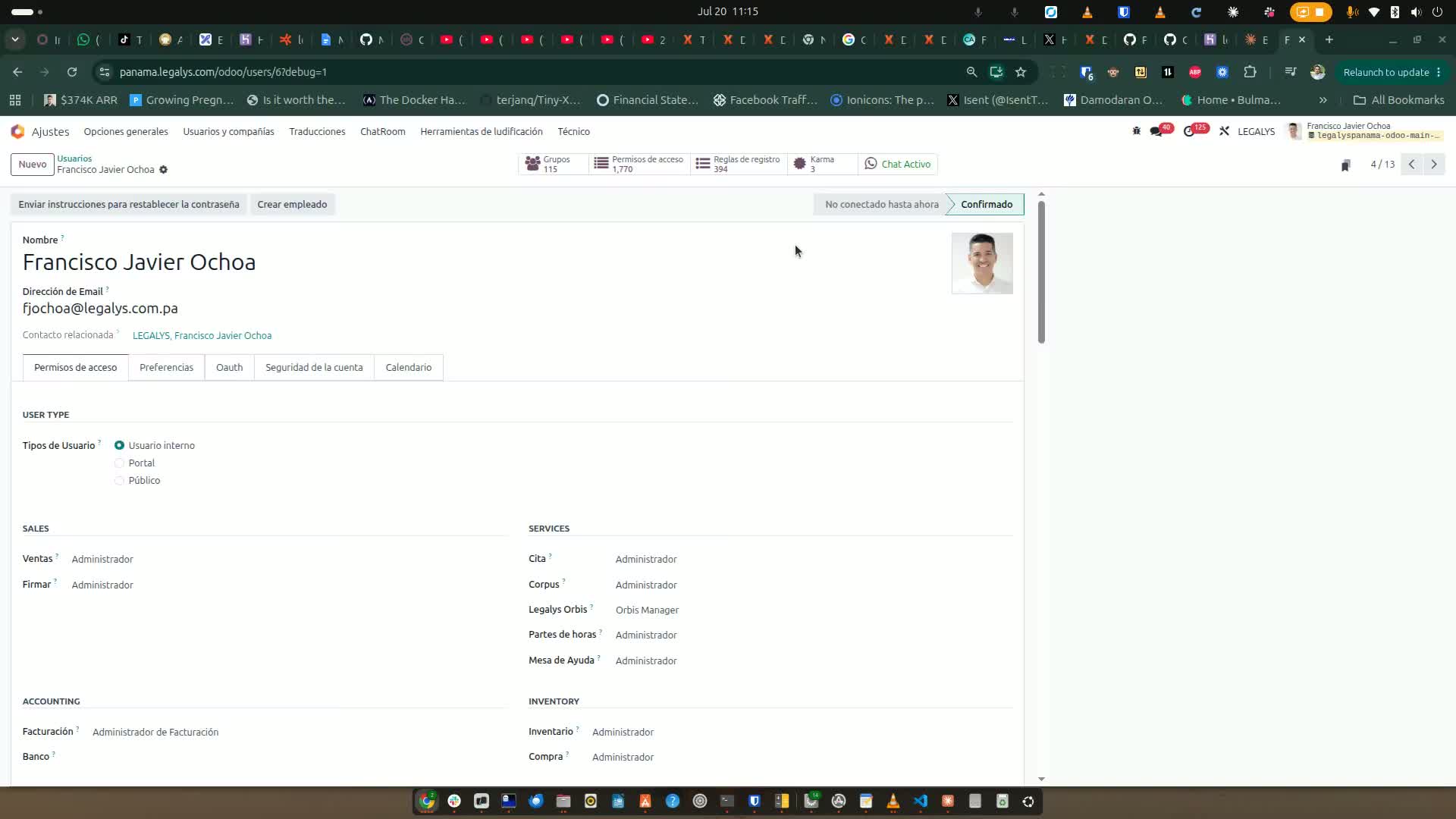Open the LEGALYS company switcher

(1256, 131)
